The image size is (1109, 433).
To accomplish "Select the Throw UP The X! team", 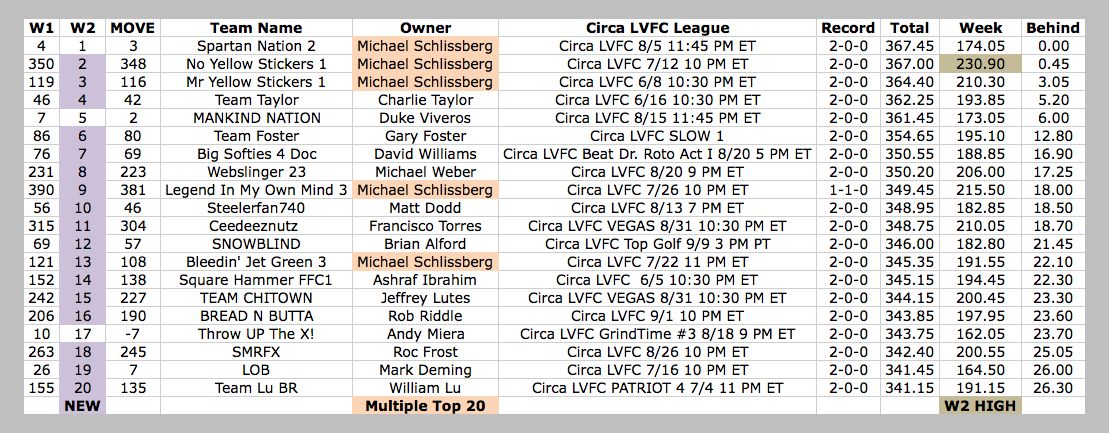I will (x=256, y=334).
